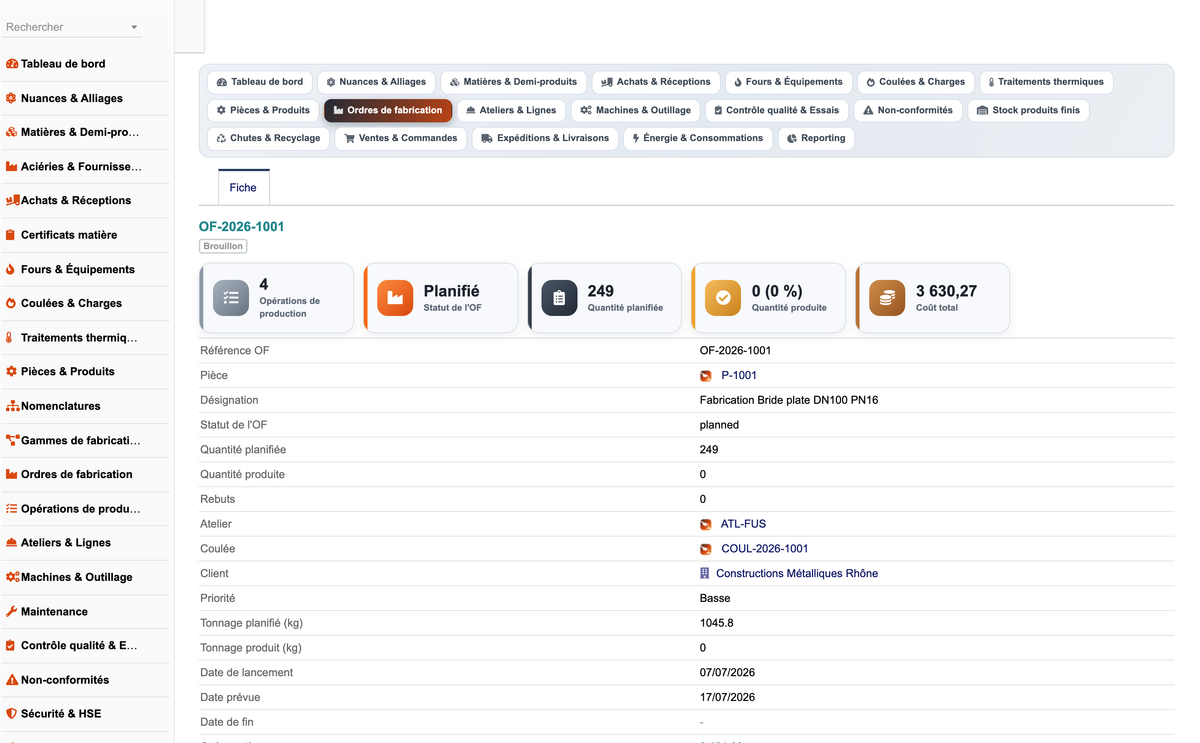This screenshot has width=1200, height=743.
Task: Select Nuances & Alliages top menu item
Action: pos(376,82)
